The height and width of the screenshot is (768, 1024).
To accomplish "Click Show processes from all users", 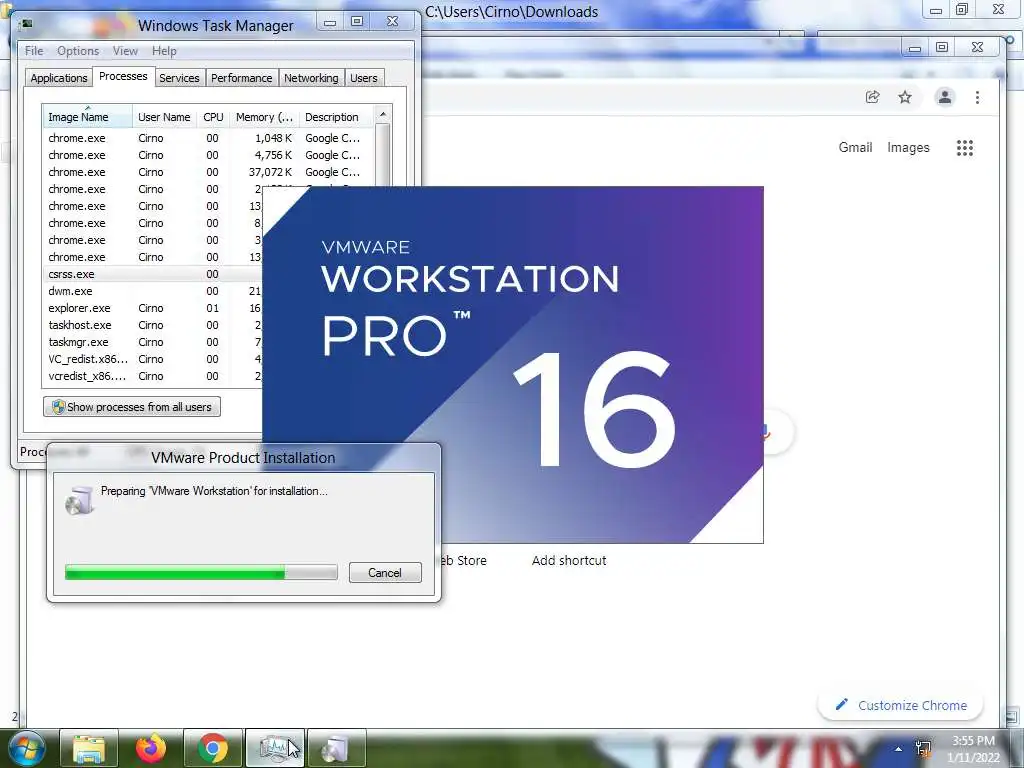I will 132,407.
